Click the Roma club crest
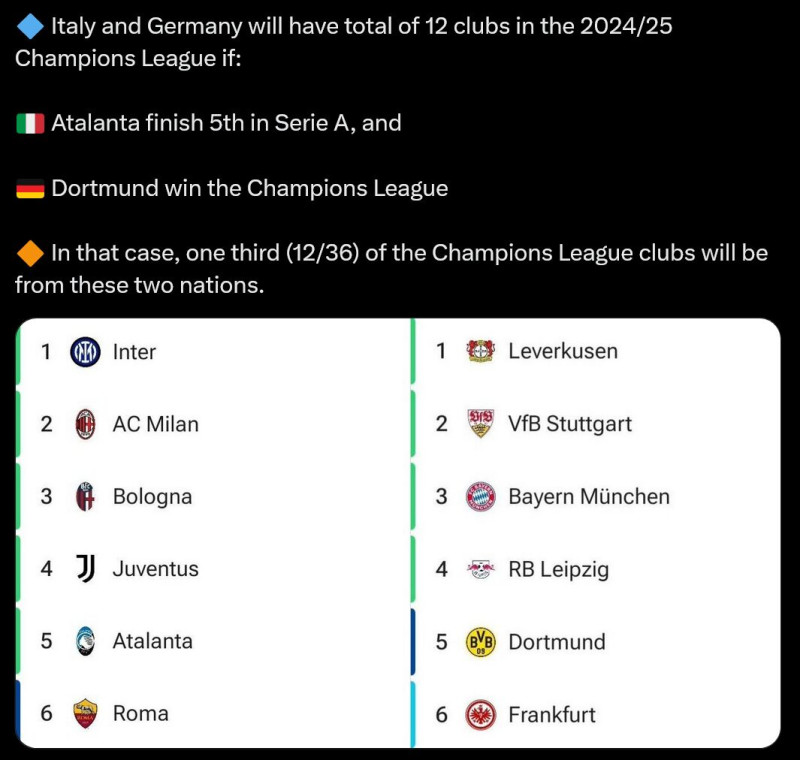 pos(85,713)
